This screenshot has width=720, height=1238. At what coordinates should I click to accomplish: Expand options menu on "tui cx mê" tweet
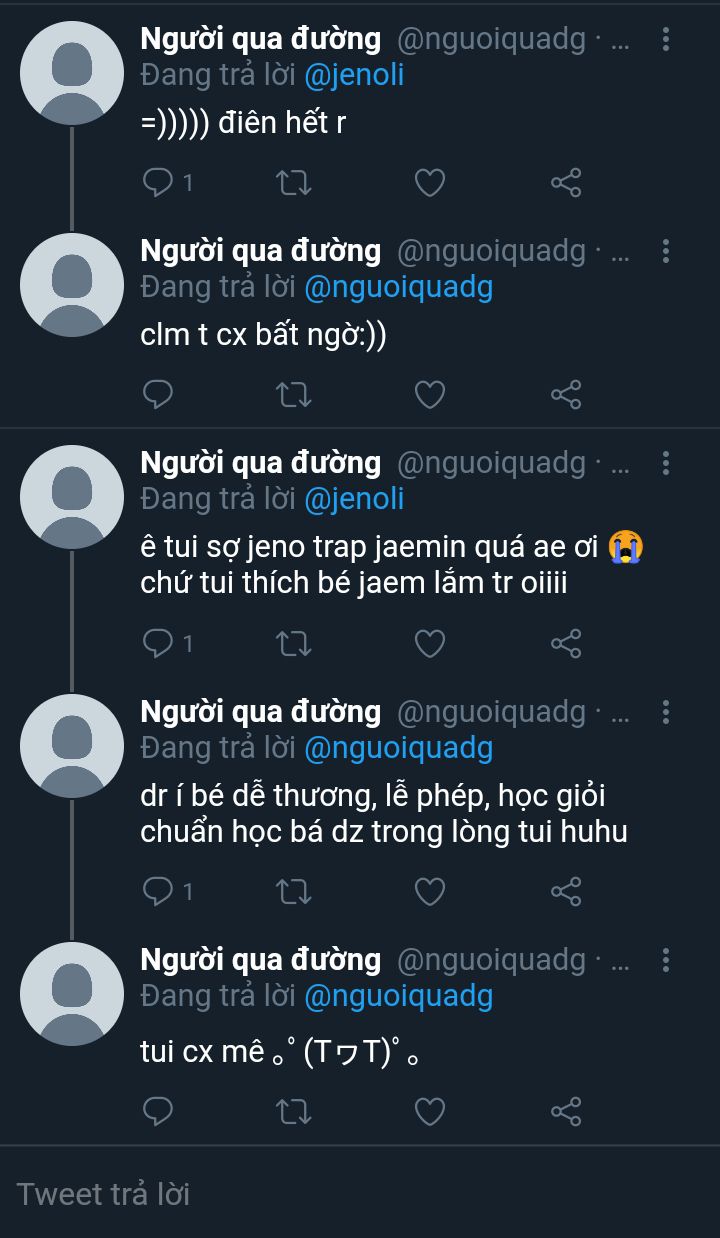pos(666,961)
